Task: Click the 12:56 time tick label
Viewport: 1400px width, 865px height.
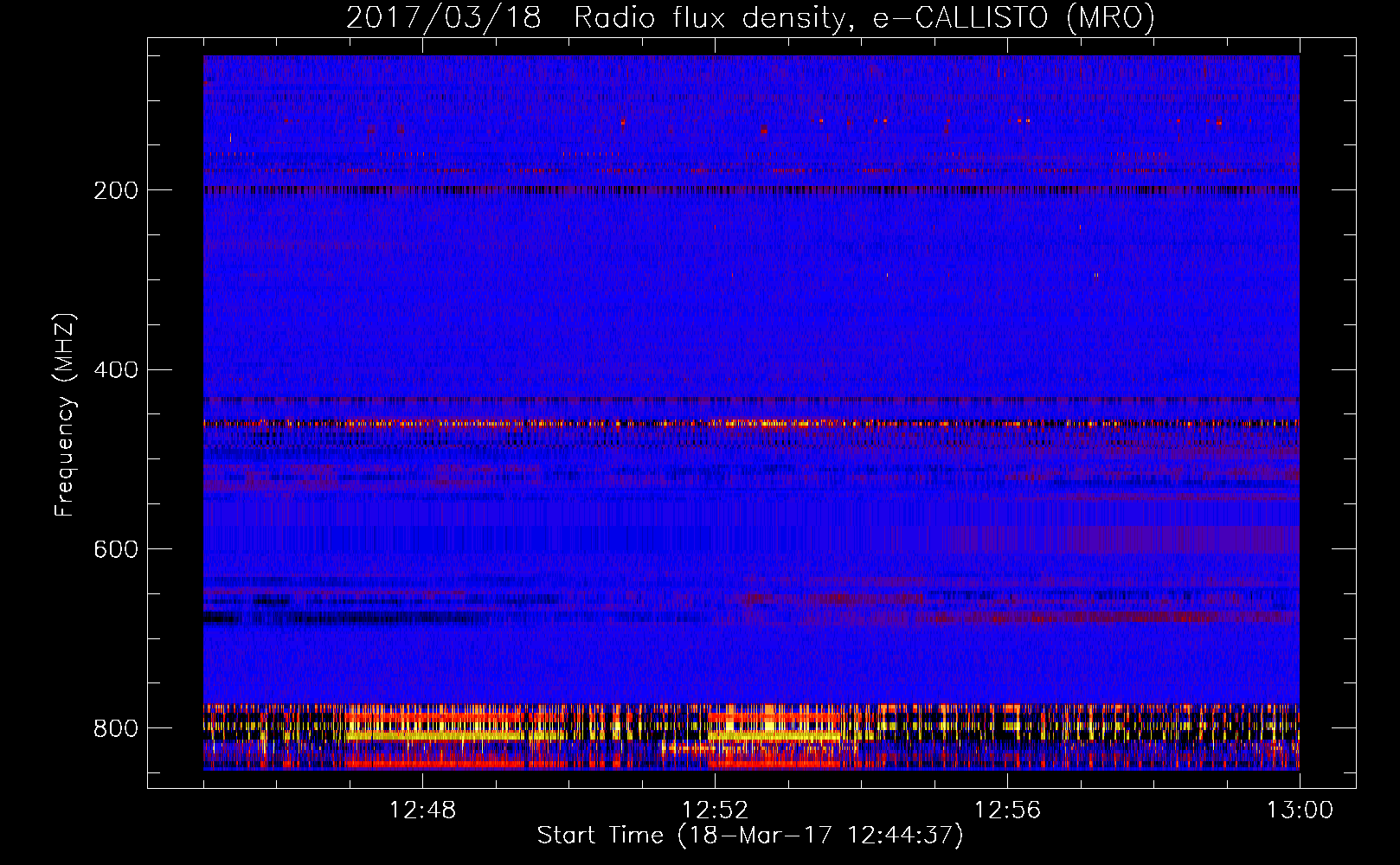Action: pyautogui.click(x=1007, y=811)
